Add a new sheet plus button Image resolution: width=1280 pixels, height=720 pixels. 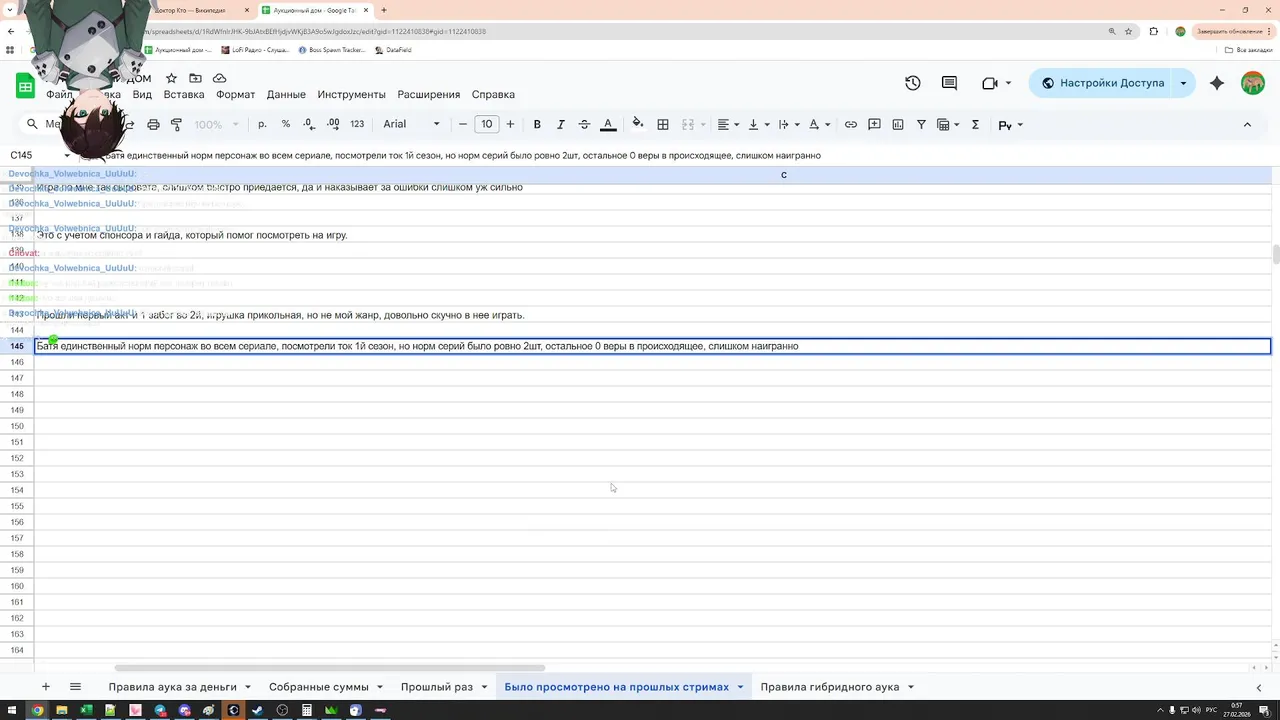pos(45,686)
